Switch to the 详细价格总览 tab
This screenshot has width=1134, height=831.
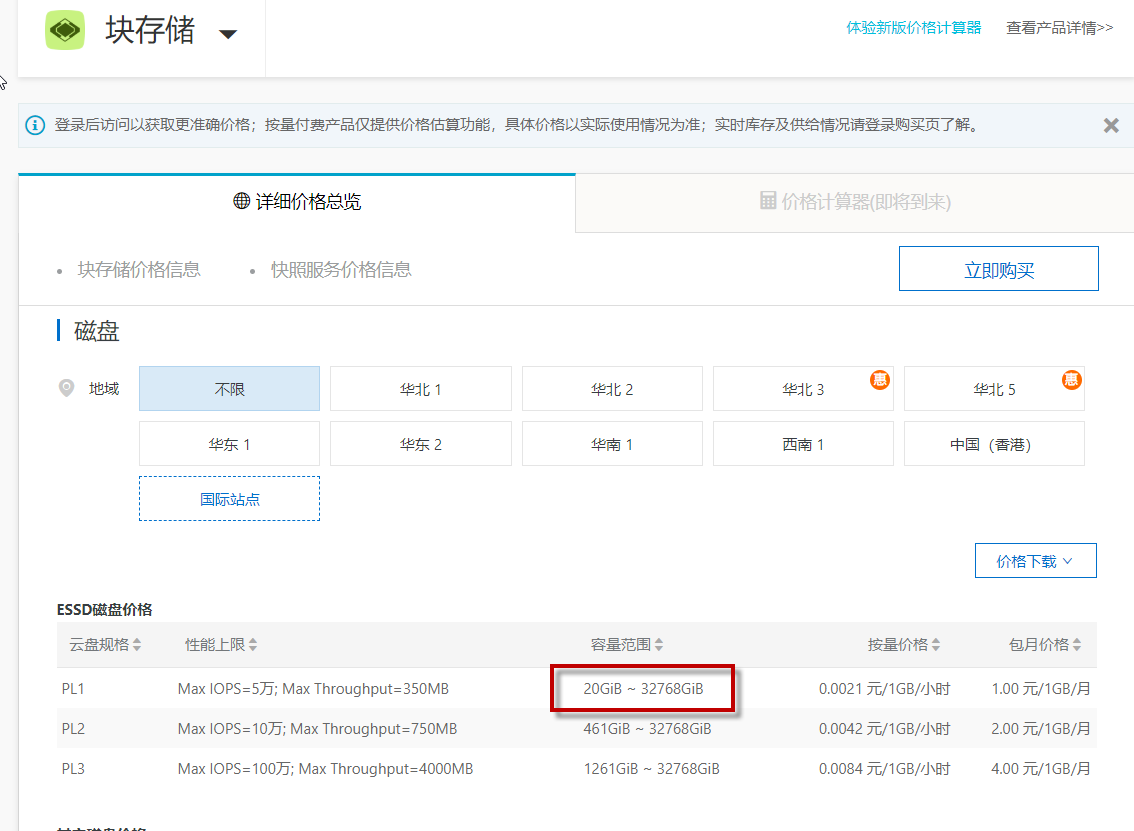(x=297, y=202)
